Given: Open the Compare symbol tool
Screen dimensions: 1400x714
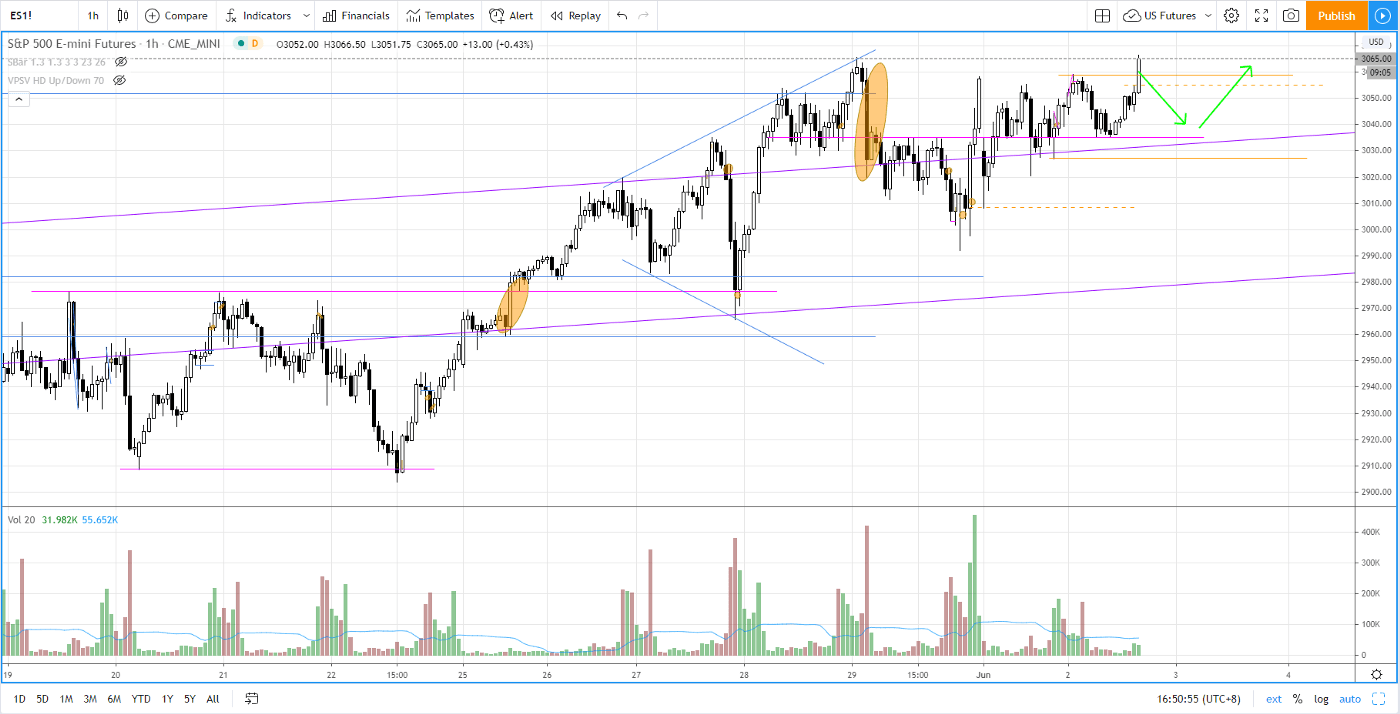Looking at the screenshot, I should [x=176, y=15].
